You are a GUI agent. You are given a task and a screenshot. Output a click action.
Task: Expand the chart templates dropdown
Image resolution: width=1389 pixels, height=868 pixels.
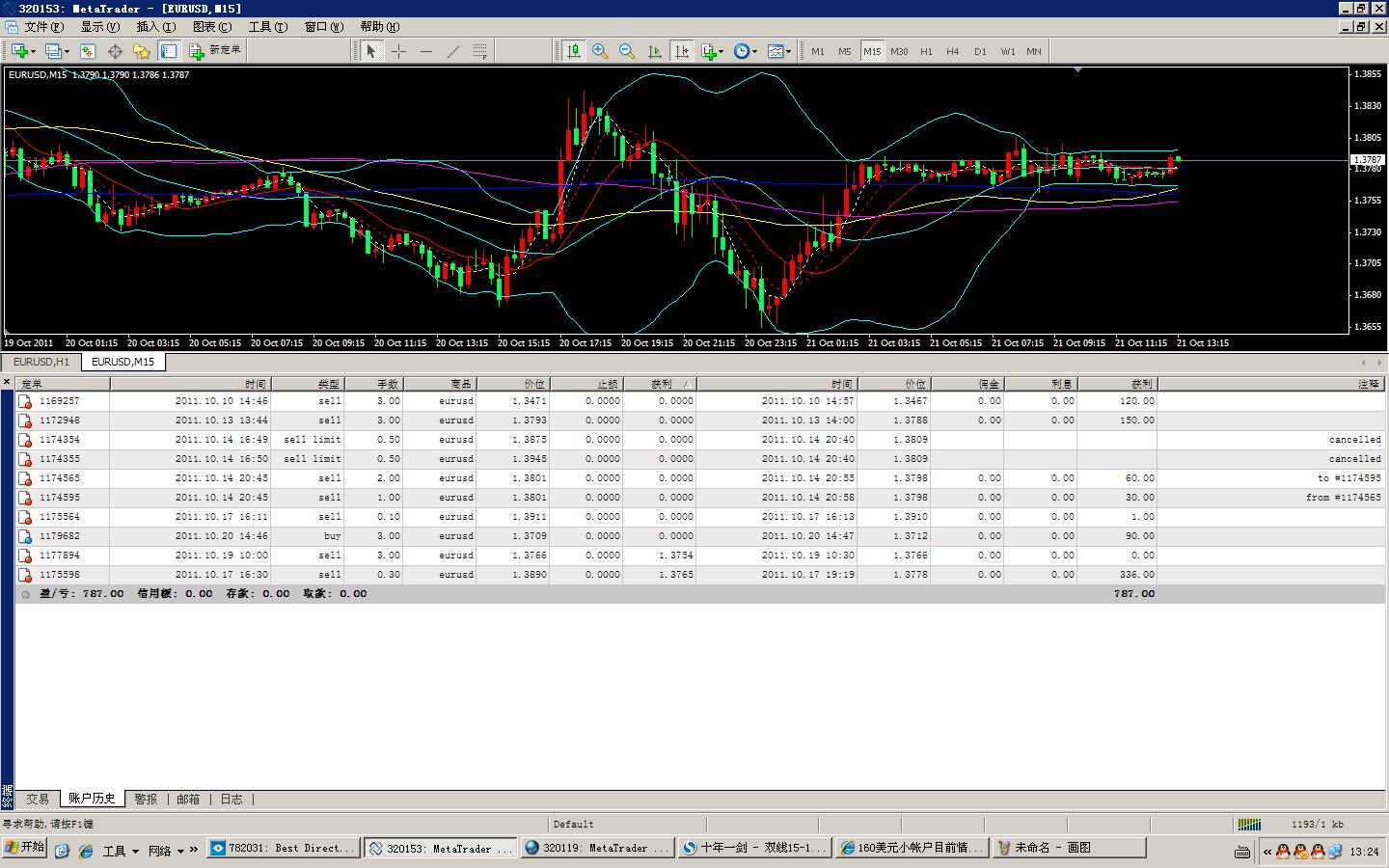click(x=778, y=51)
